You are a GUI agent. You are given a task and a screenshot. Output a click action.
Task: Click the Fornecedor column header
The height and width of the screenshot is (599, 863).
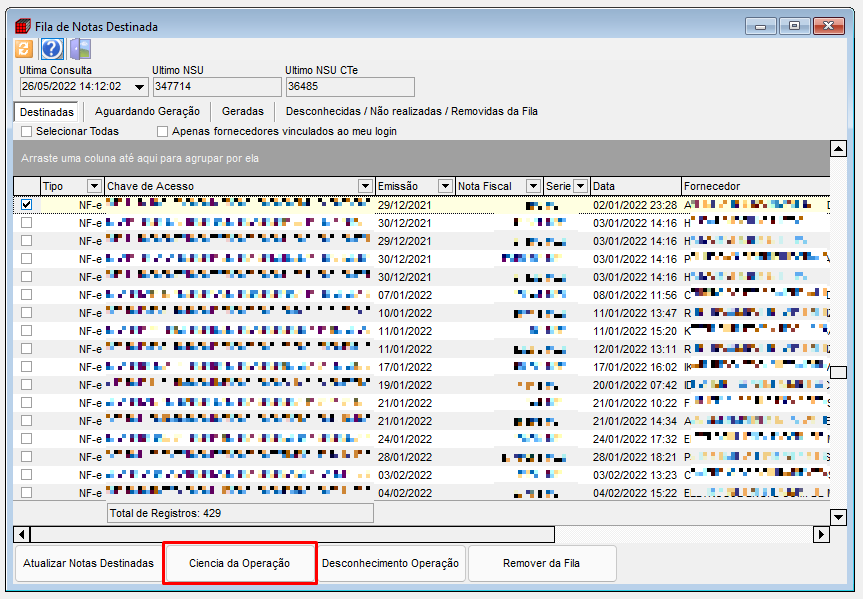tap(756, 186)
